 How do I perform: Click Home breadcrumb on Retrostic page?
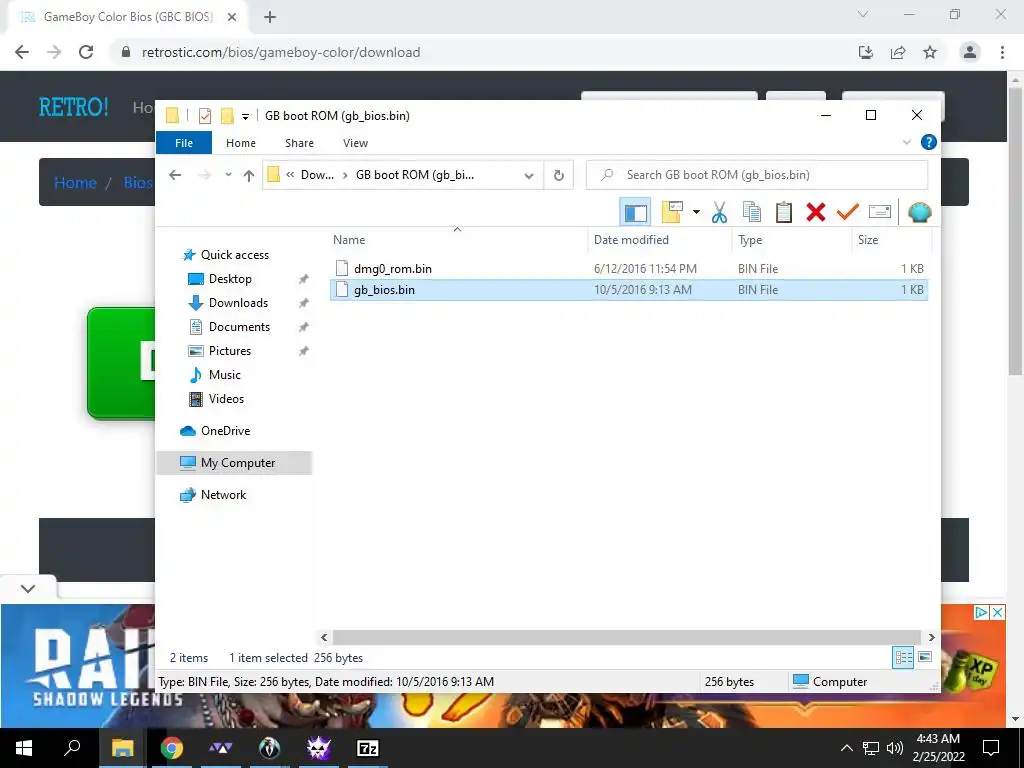(75, 182)
